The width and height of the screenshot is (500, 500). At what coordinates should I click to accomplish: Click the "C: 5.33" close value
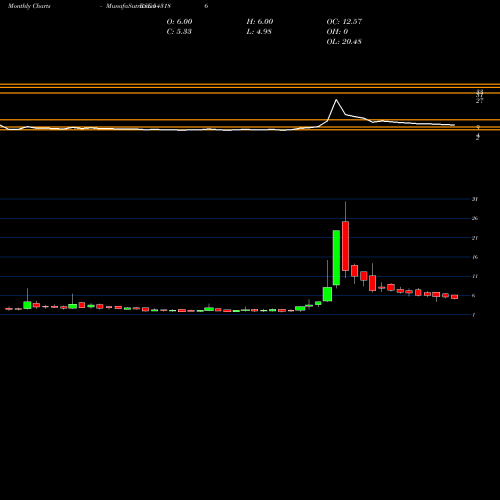pyautogui.click(x=179, y=31)
